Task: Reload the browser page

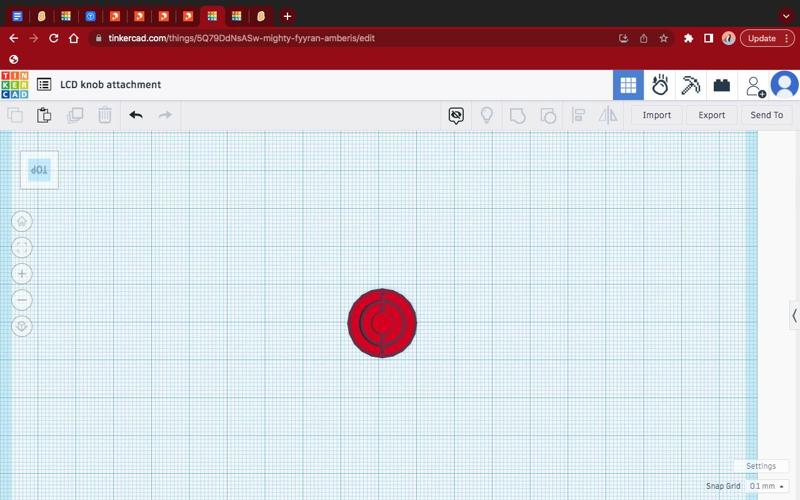Action: click(x=54, y=38)
